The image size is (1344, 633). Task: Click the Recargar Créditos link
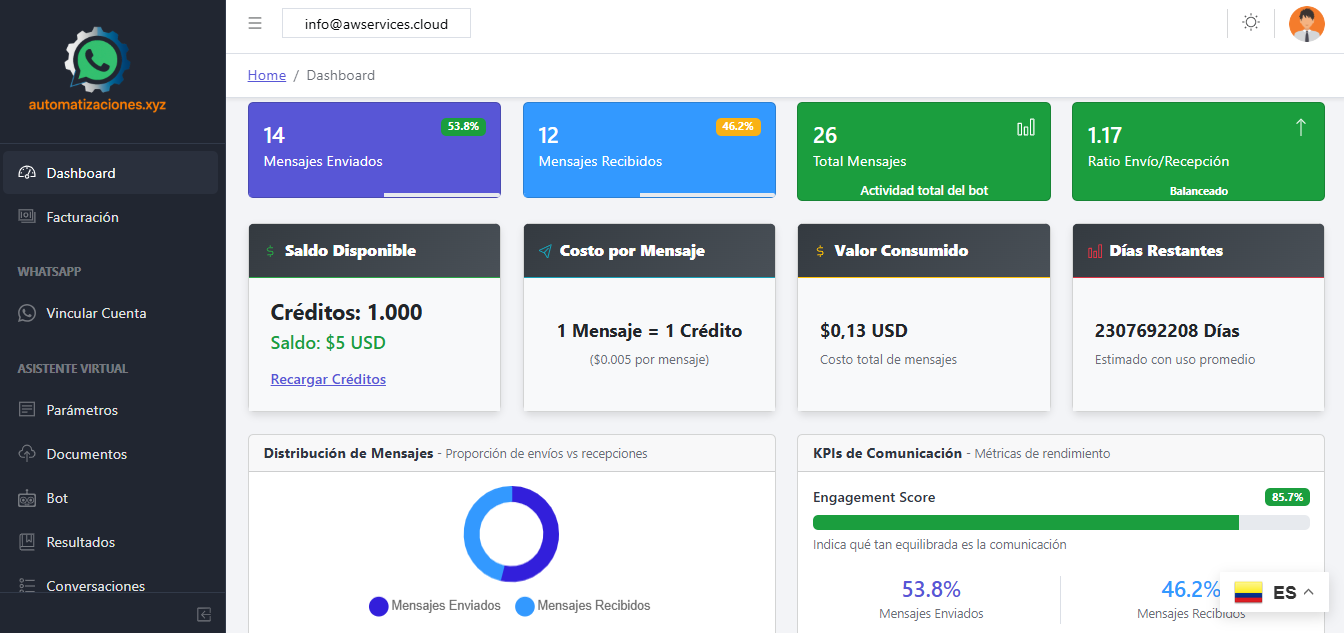coord(328,379)
